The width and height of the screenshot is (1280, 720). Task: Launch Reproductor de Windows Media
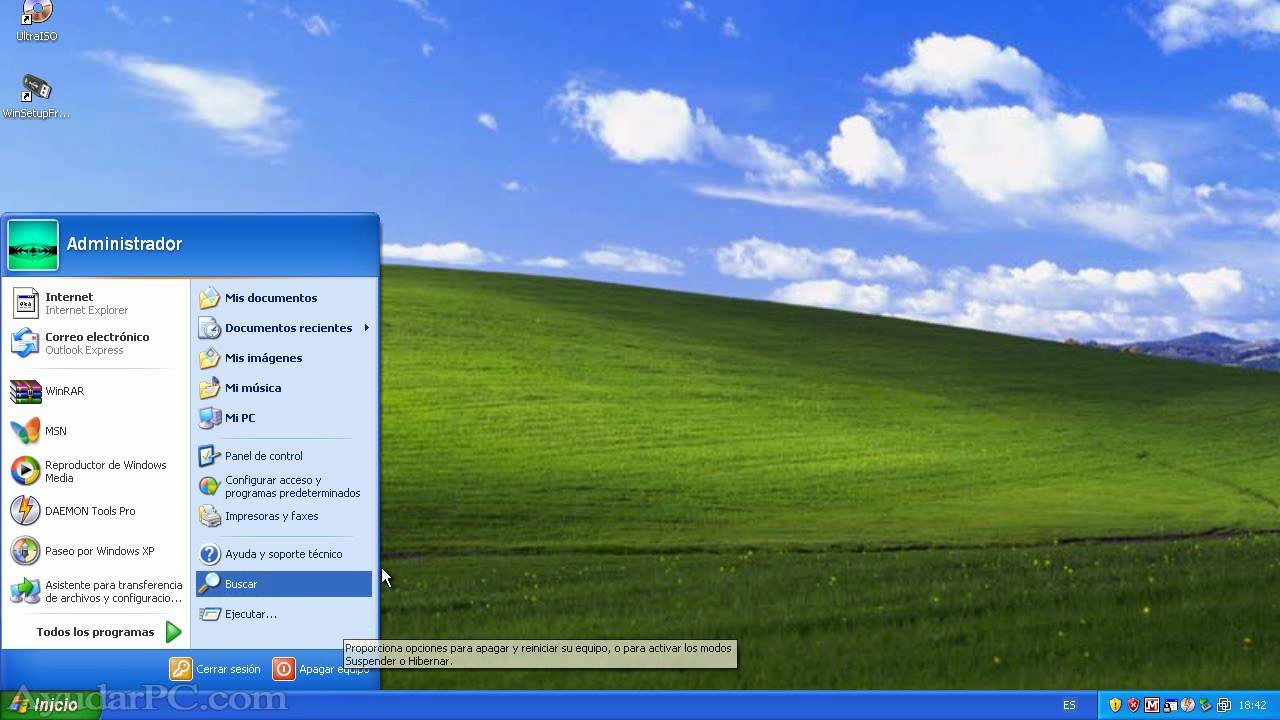96,471
